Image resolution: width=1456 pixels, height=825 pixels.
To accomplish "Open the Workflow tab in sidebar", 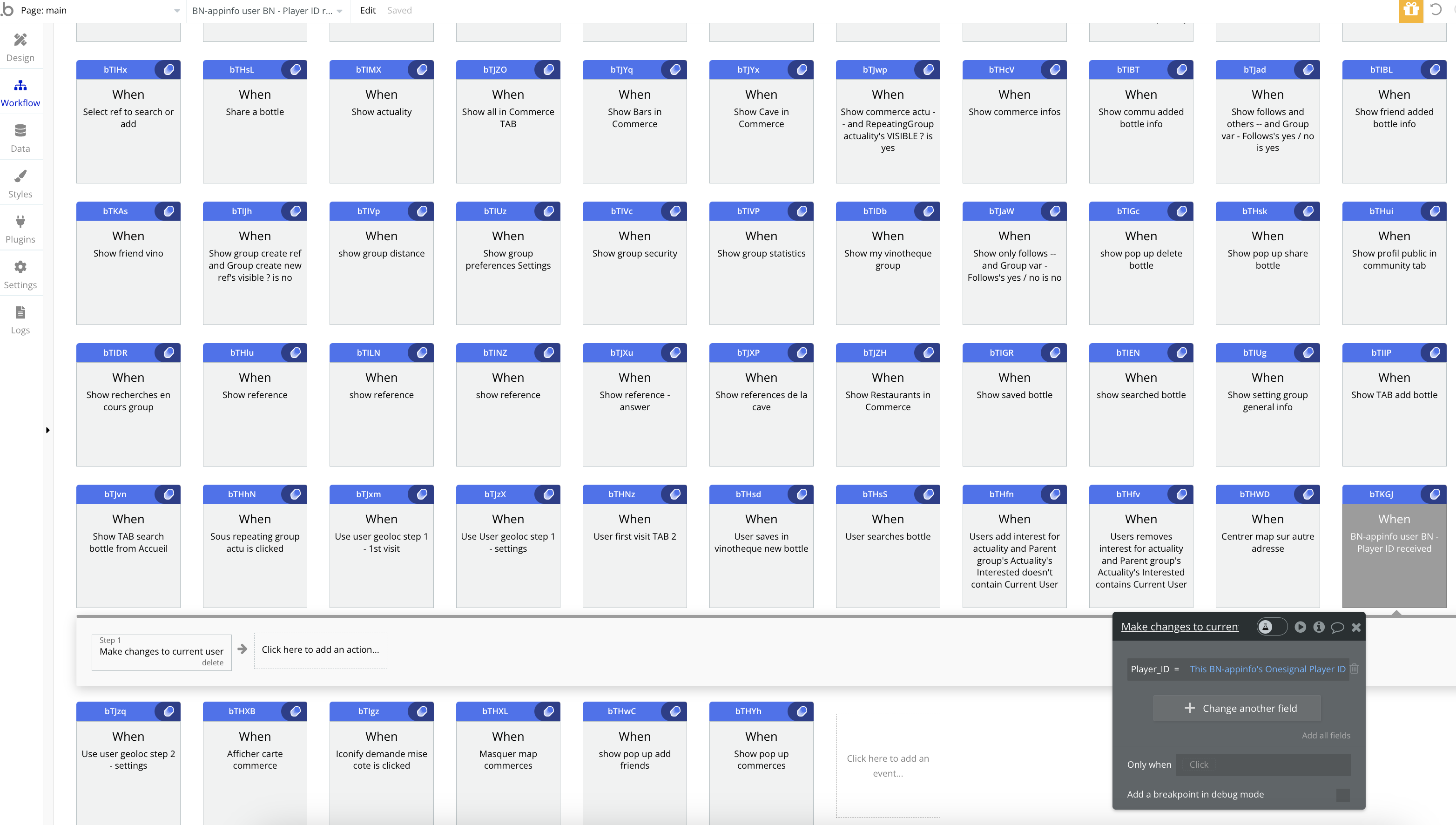I will pyautogui.click(x=20, y=93).
